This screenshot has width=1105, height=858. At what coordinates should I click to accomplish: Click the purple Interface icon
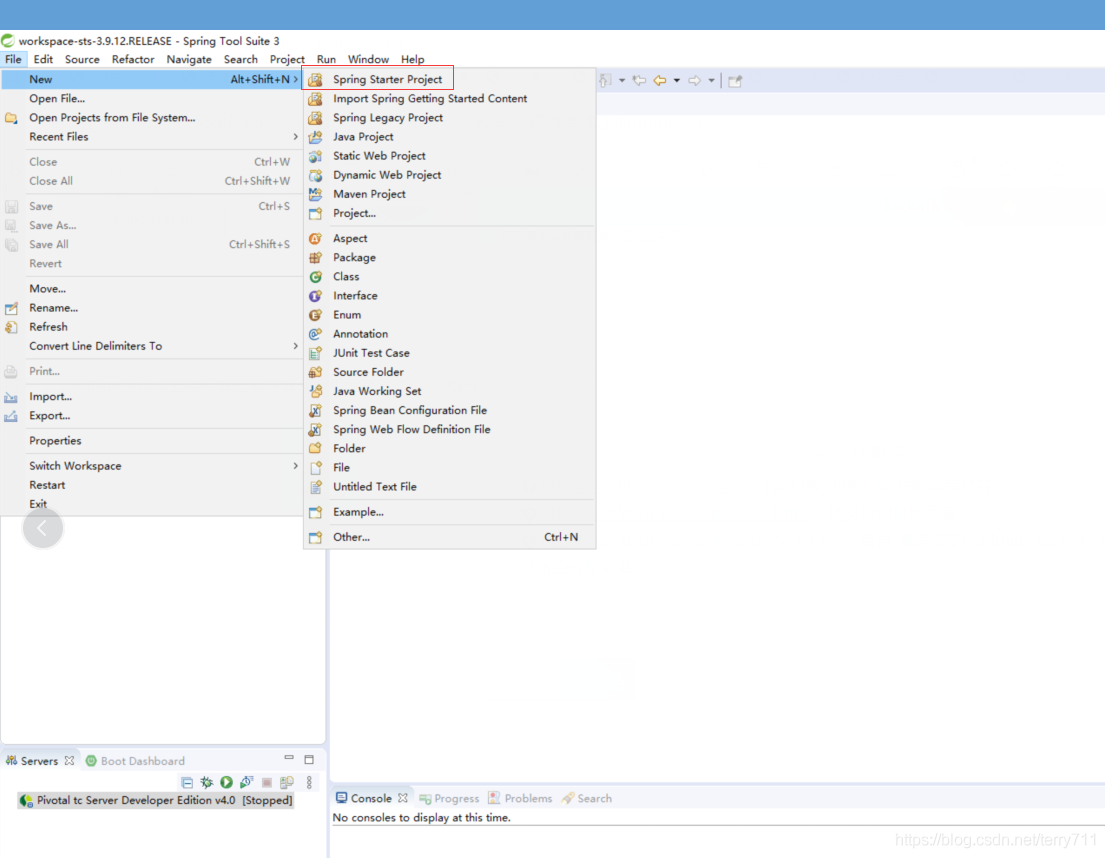coord(316,296)
